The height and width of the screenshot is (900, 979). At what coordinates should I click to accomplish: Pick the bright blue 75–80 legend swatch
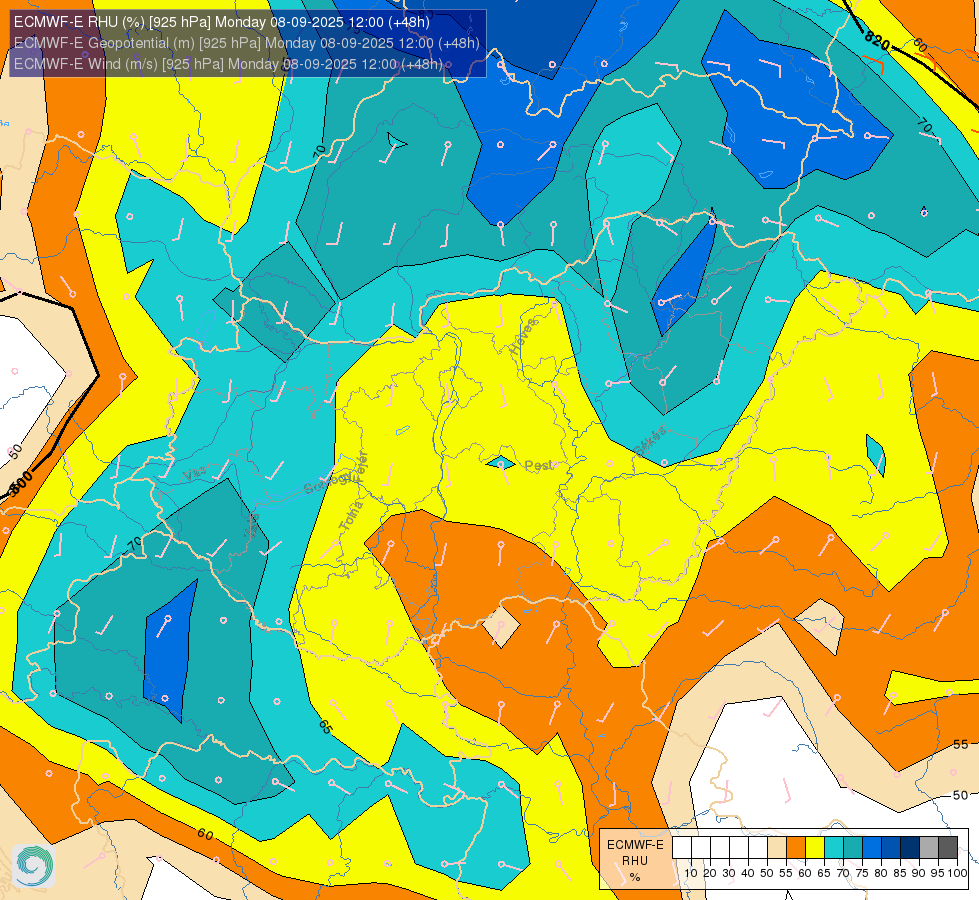(x=872, y=848)
